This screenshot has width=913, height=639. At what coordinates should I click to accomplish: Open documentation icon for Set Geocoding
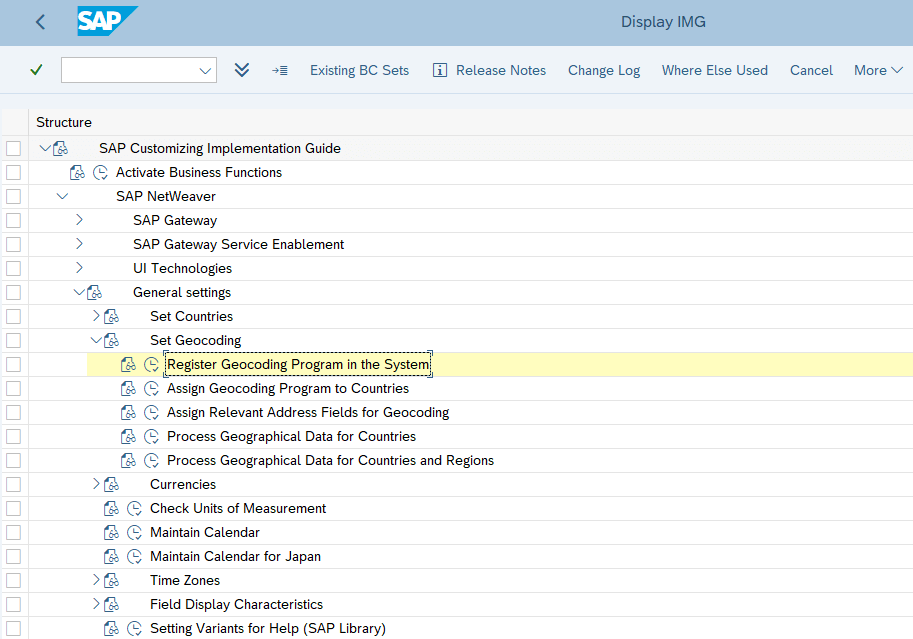pyautogui.click(x=111, y=340)
